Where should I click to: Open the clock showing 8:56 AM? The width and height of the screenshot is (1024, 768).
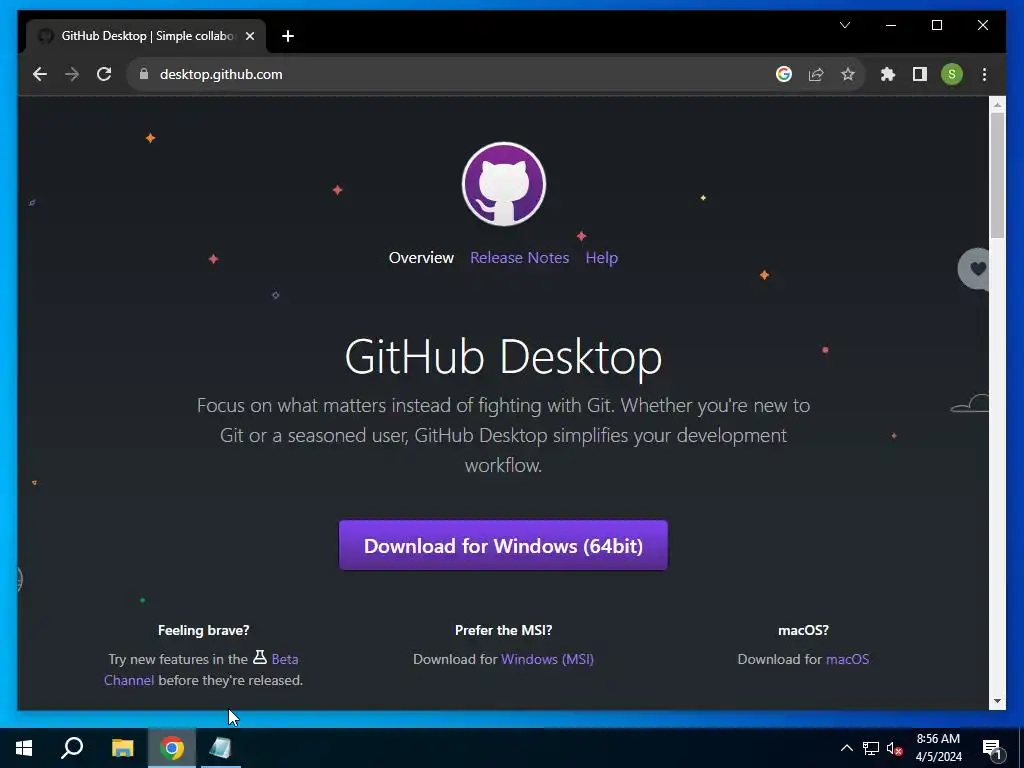(938, 748)
